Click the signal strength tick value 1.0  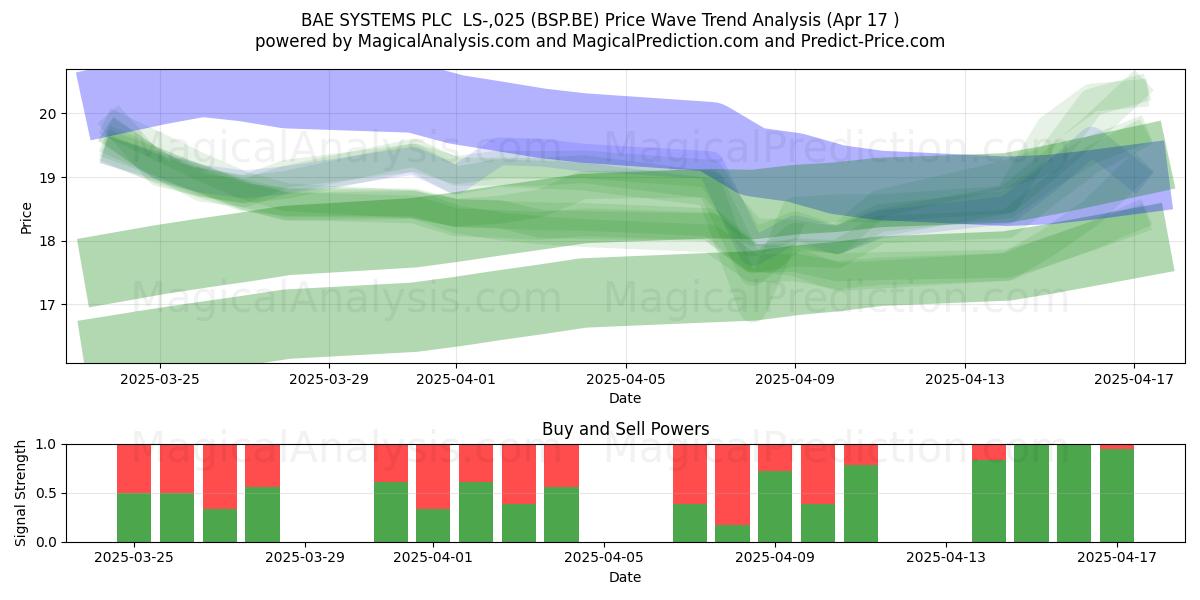[48, 444]
